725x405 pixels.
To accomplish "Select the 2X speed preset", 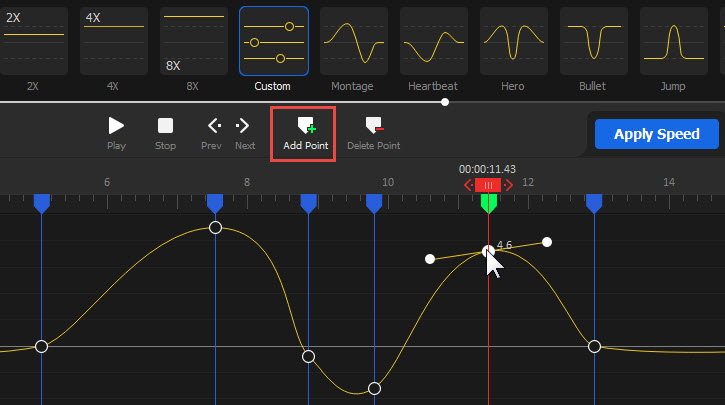I will [x=34, y=41].
